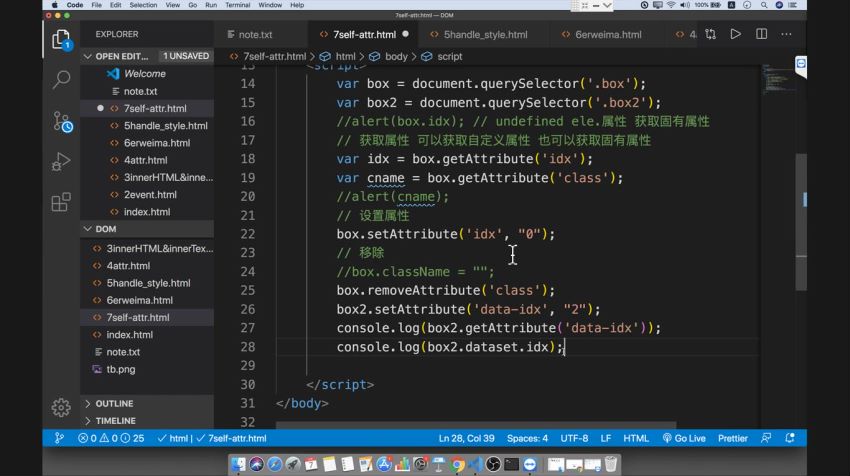Viewport: 850px width, 476px height.
Task: Click Spaces: 4 indentation setting
Action: click(x=527, y=438)
